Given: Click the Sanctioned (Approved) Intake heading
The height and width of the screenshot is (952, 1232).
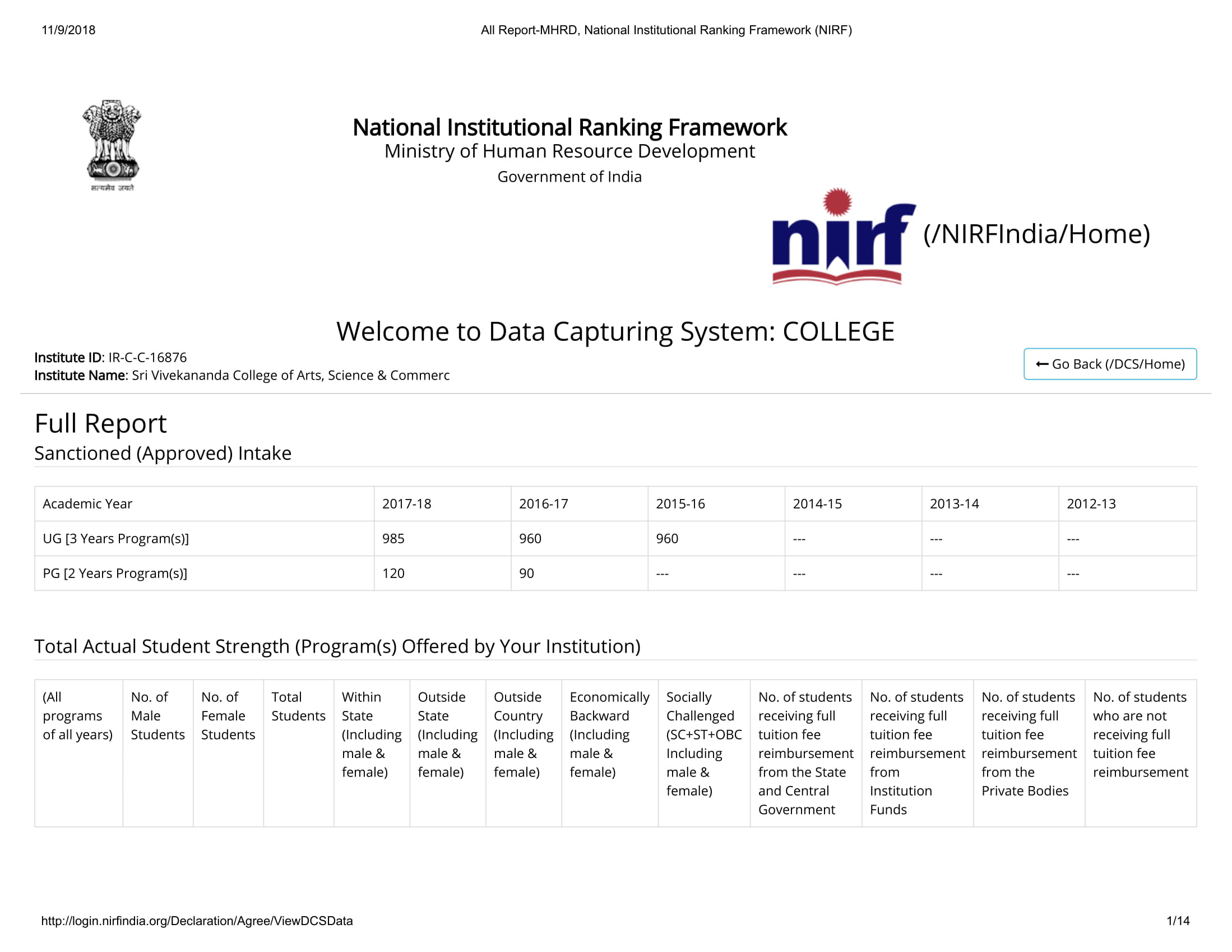Looking at the screenshot, I should (163, 453).
